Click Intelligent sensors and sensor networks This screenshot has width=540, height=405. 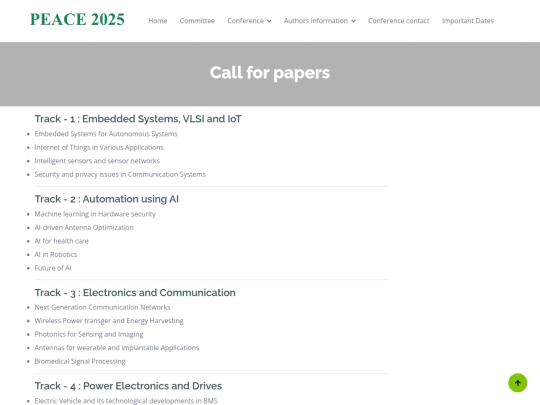(x=97, y=161)
